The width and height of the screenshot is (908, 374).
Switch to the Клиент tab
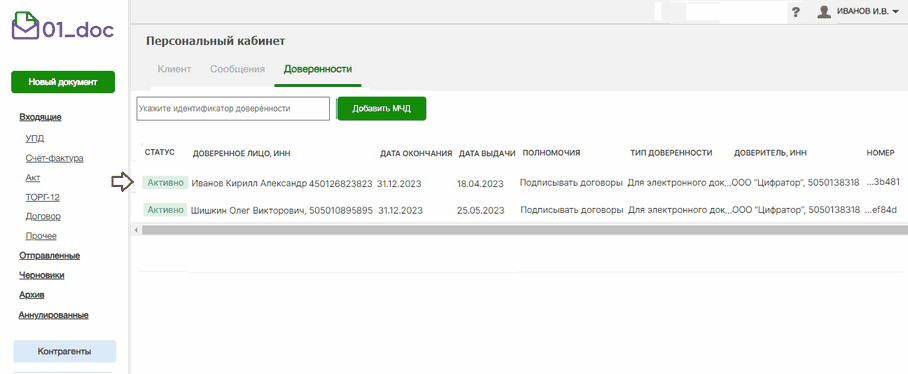174,69
